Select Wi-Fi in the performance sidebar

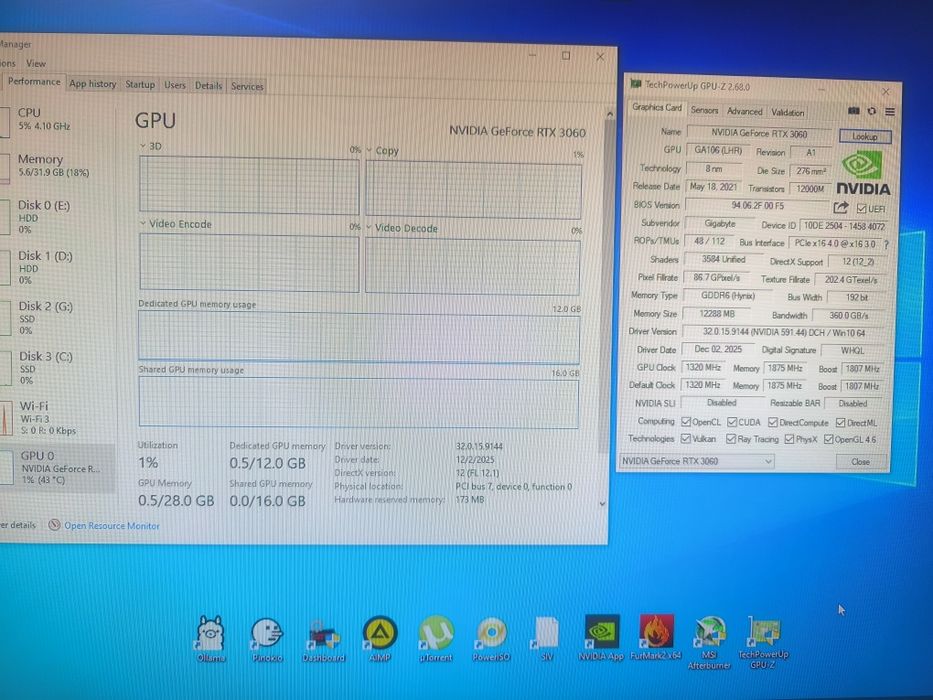click(x=58, y=418)
